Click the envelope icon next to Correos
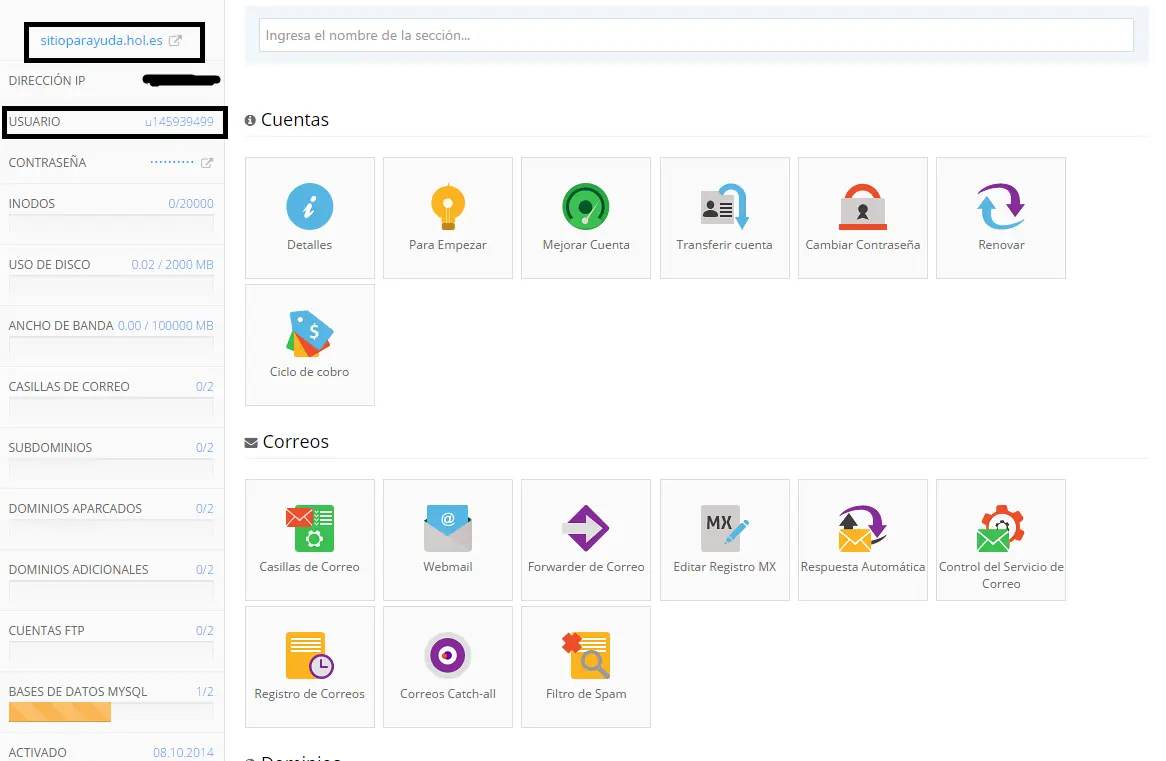This screenshot has width=1166, height=761. (251, 443)
